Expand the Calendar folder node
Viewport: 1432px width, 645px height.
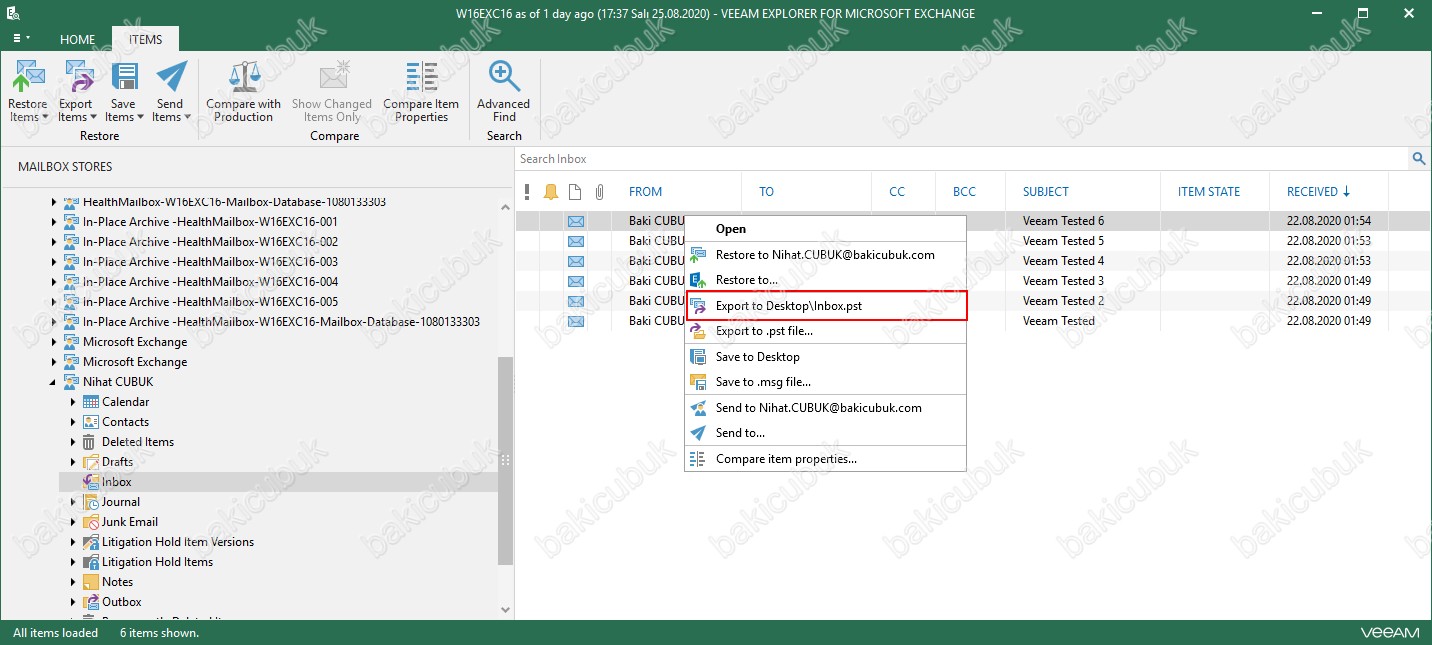(73, 402)
